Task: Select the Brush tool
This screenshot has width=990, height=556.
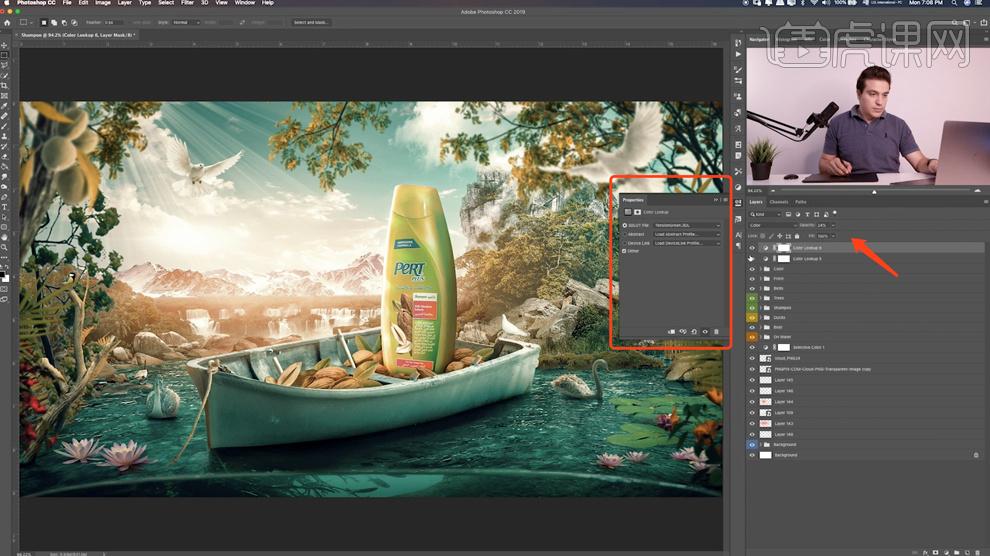Action: tap(4, 126)
